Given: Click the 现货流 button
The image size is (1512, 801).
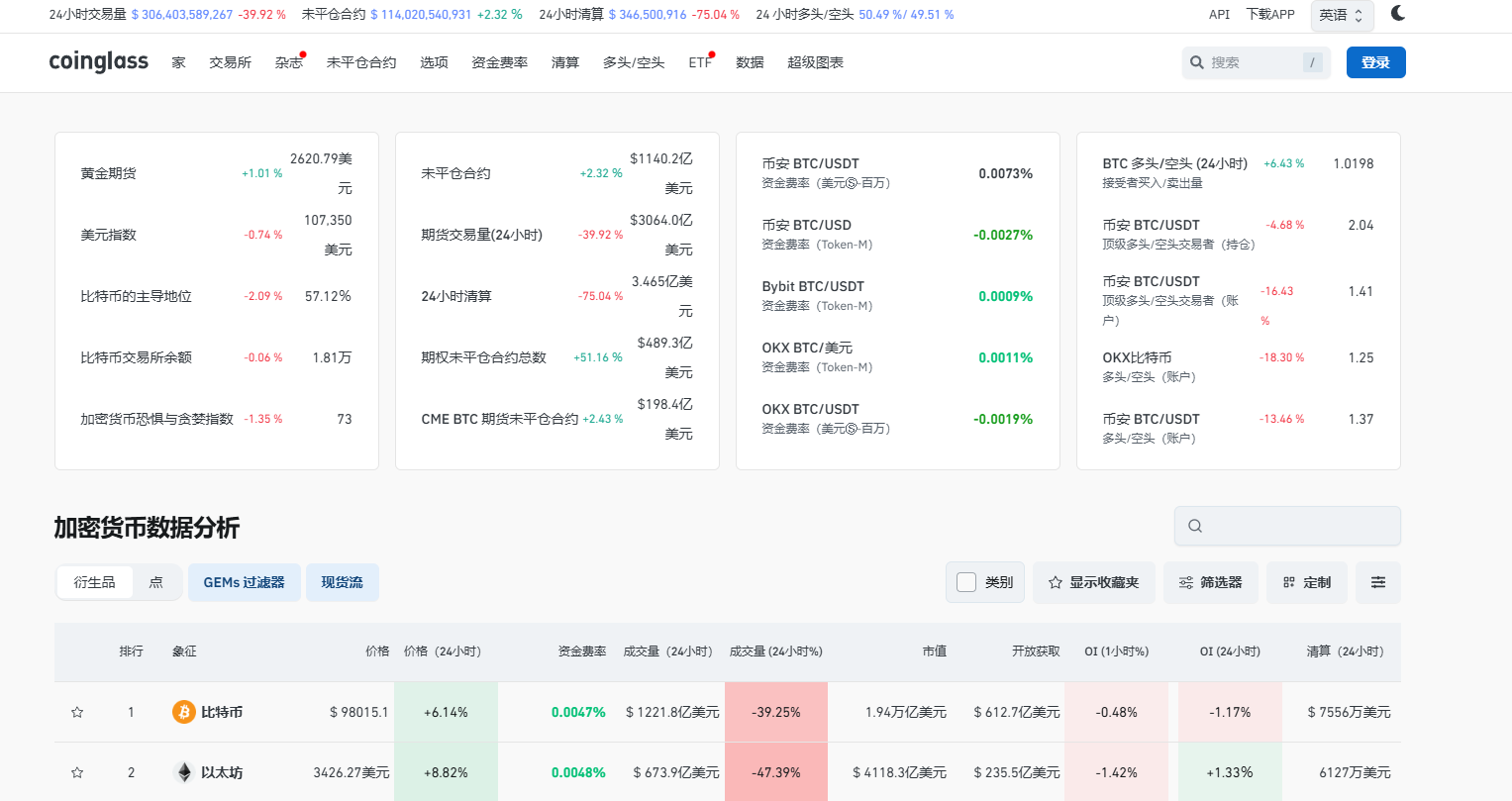Looking at the screenshot, I should click(343, 582).
